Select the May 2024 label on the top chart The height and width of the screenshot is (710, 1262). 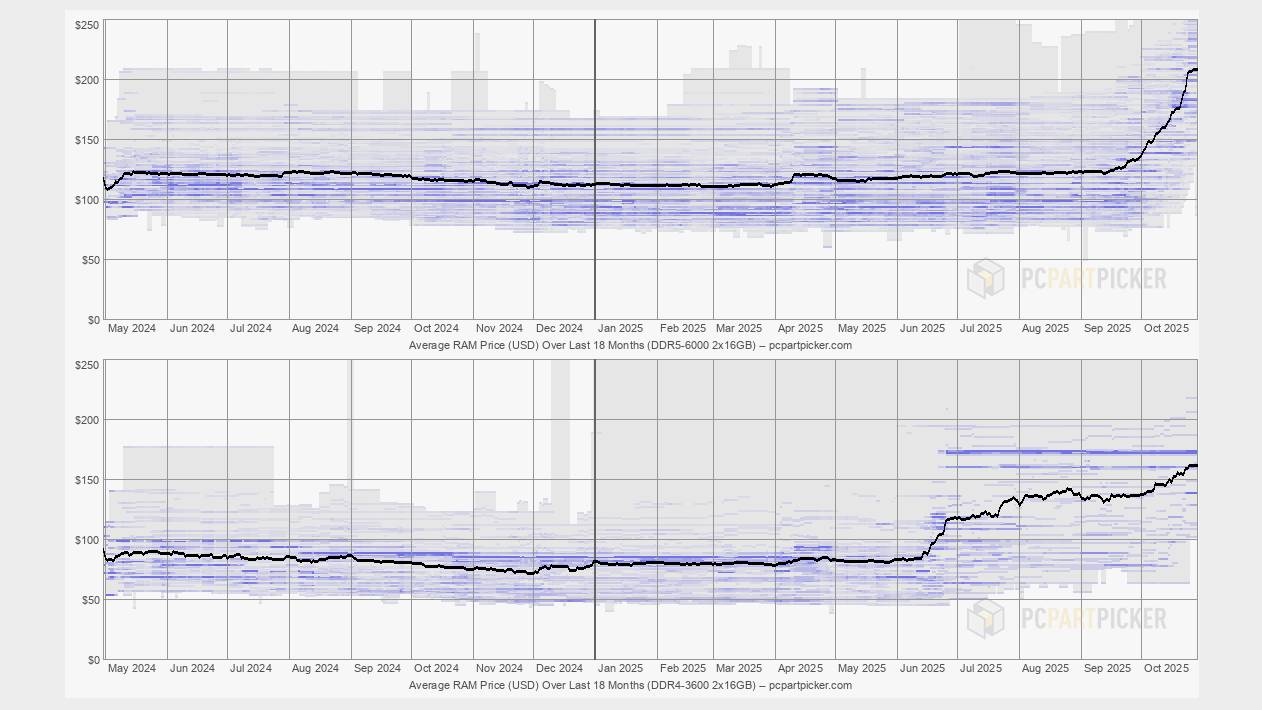131,328
